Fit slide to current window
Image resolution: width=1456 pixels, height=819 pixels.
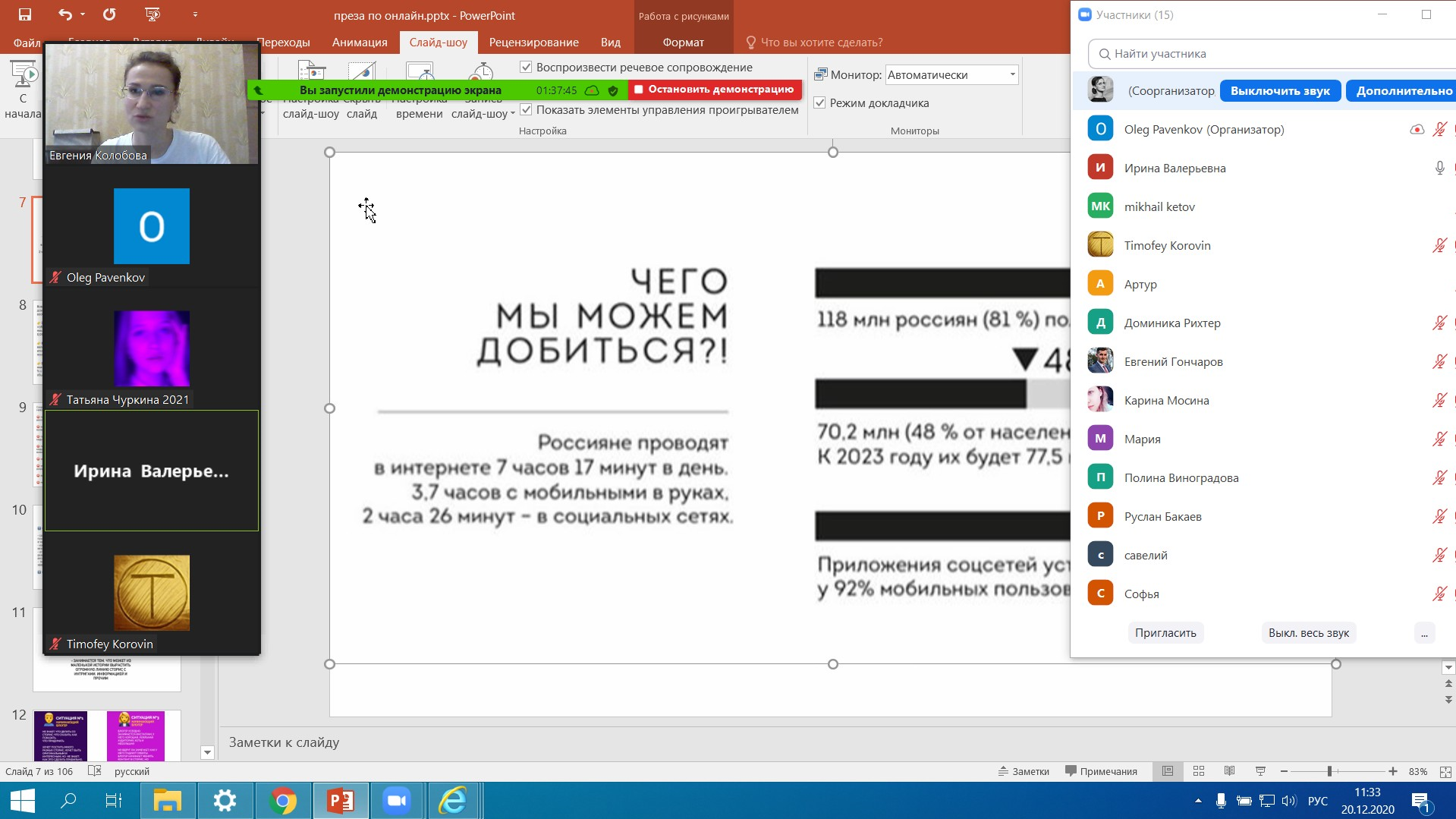(x=1445, y=771)
